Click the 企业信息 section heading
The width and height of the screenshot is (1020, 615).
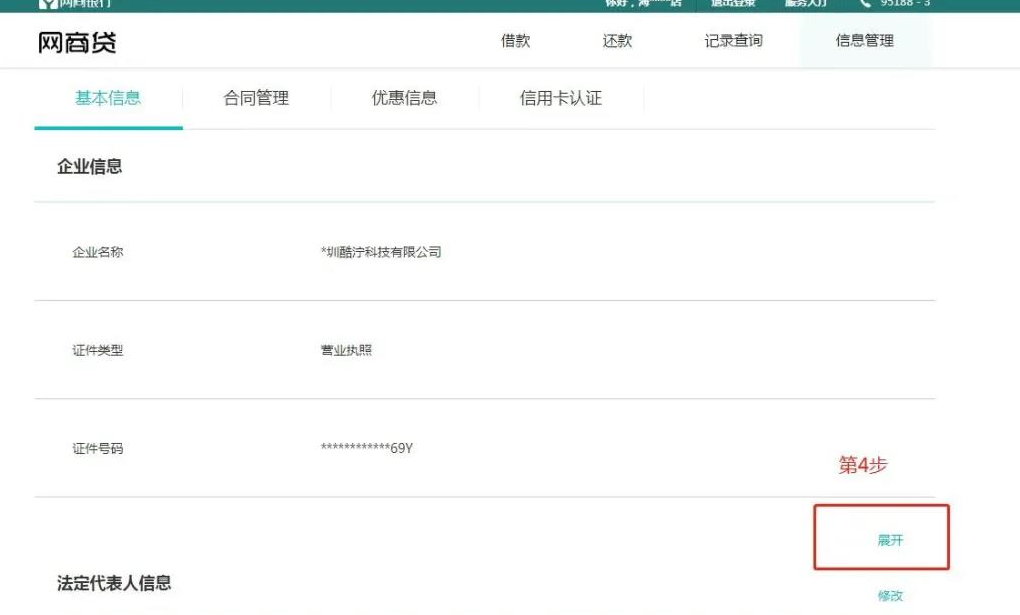pyautogui.click(x=90, y=167)
